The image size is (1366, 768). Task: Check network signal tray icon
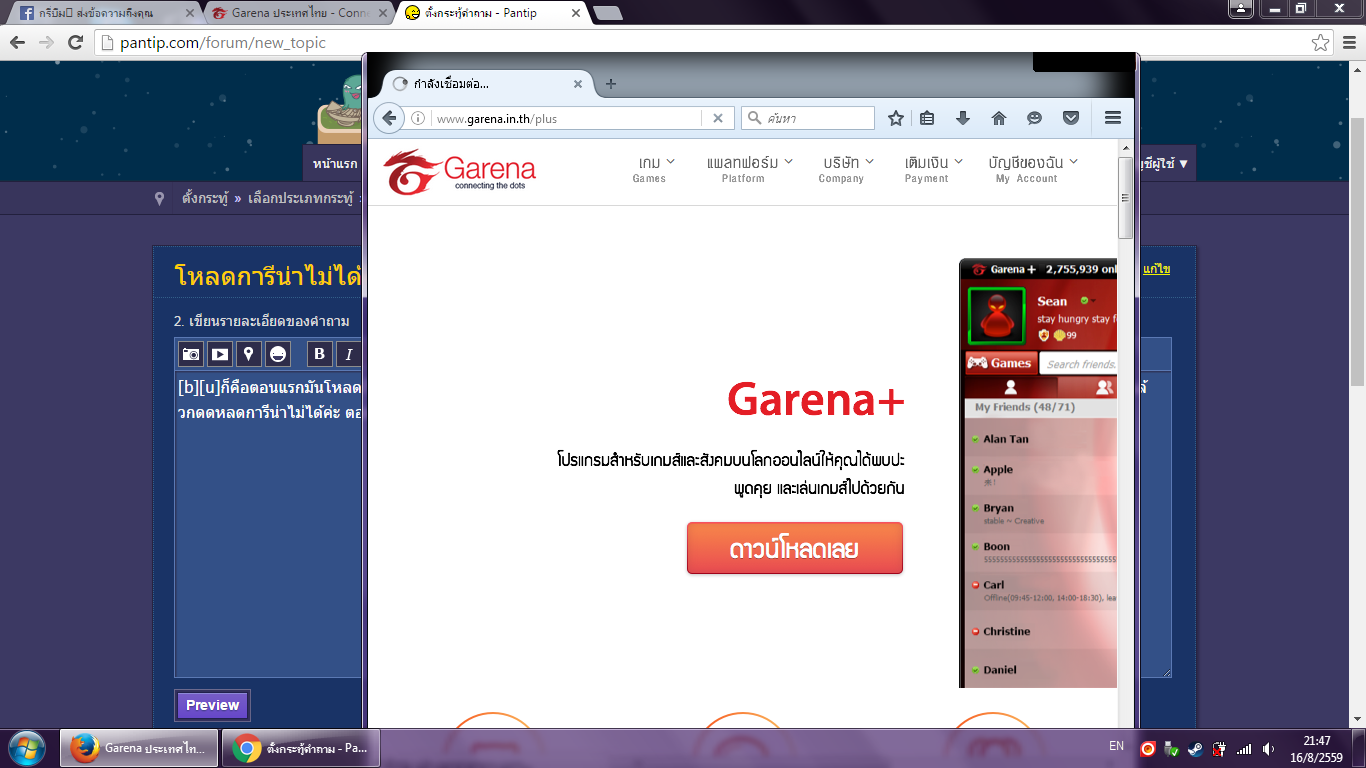[x=1244, y=748]
